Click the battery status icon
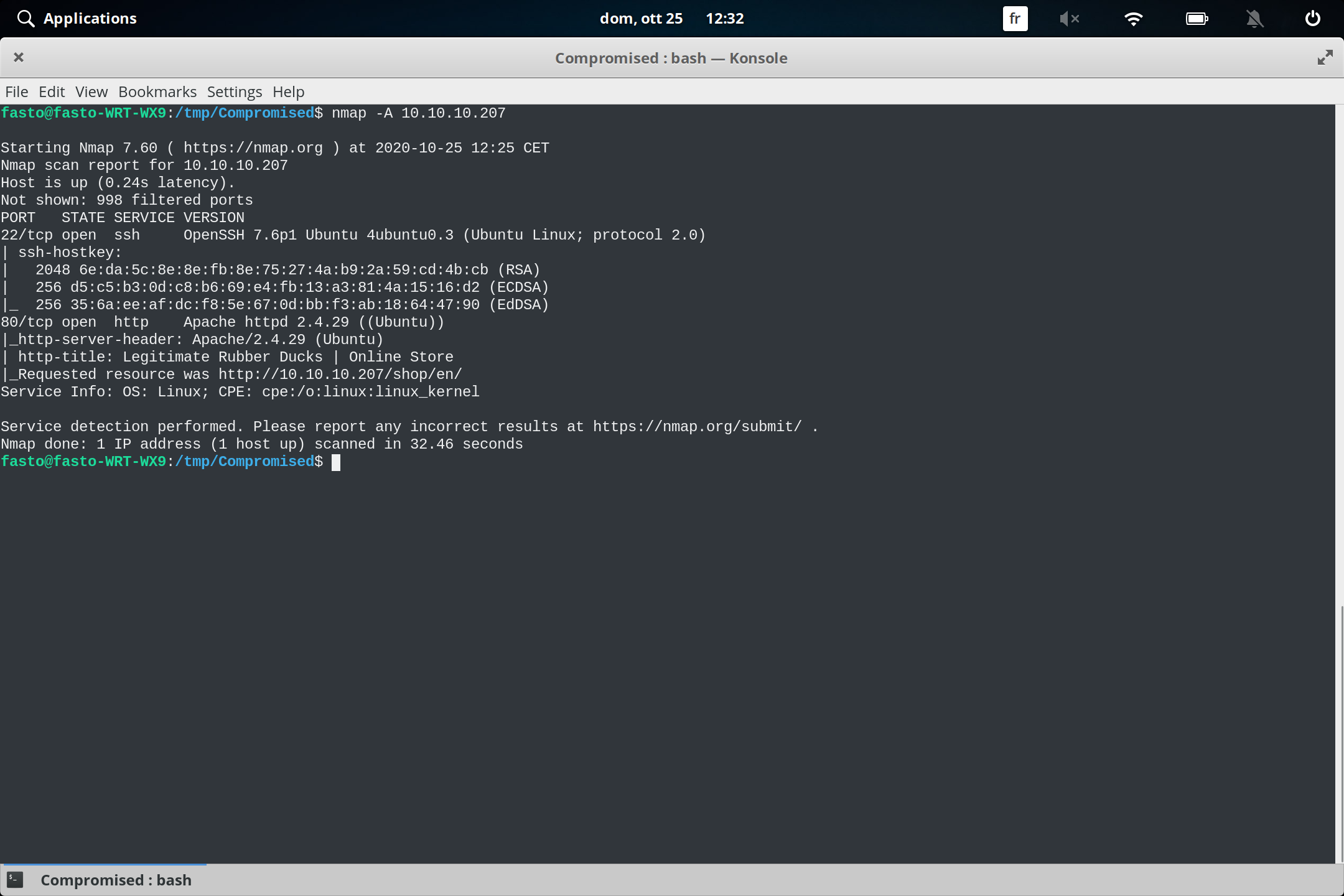Viewport: 1344px width, 896px height. 1197,18
